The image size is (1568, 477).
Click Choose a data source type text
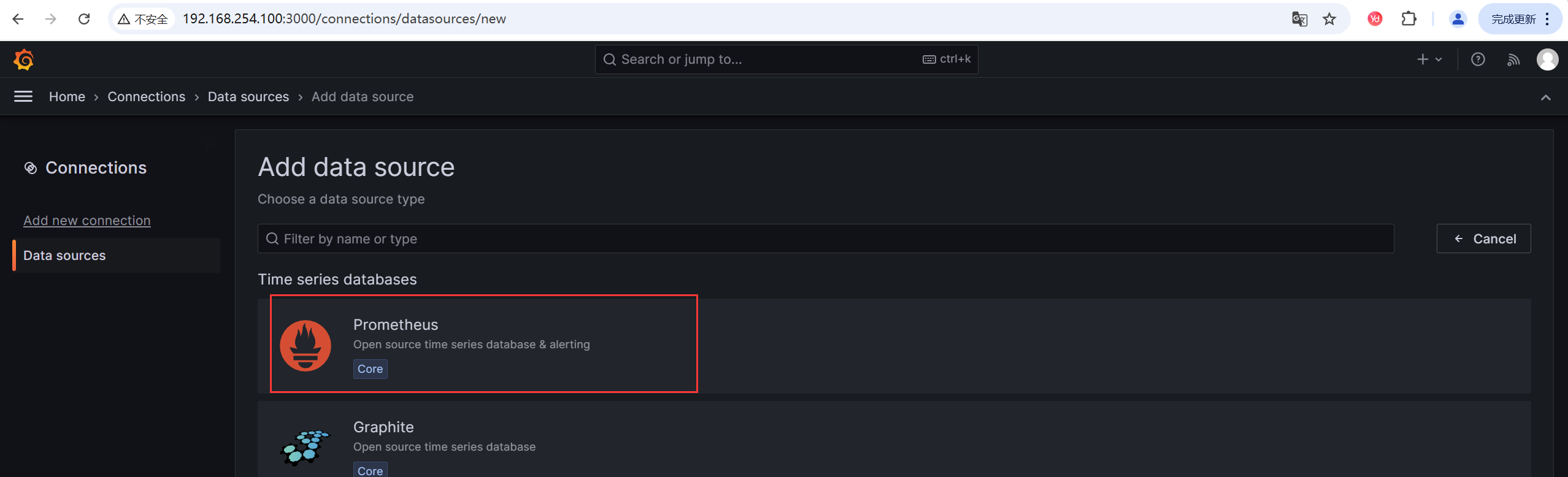[x=341, y=199]
